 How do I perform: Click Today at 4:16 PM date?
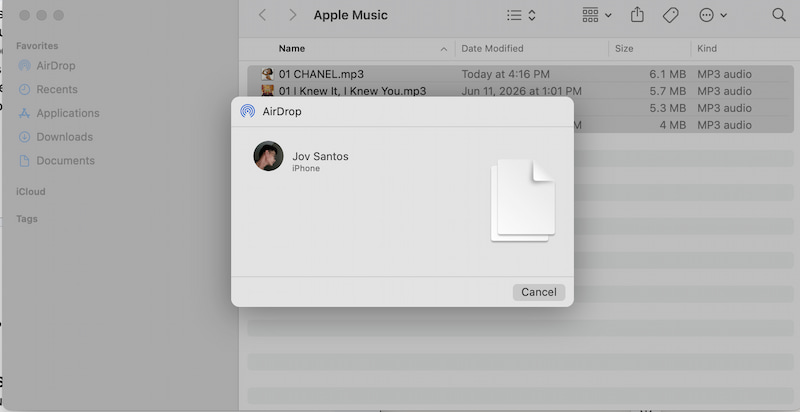click(x=506, y=74)
